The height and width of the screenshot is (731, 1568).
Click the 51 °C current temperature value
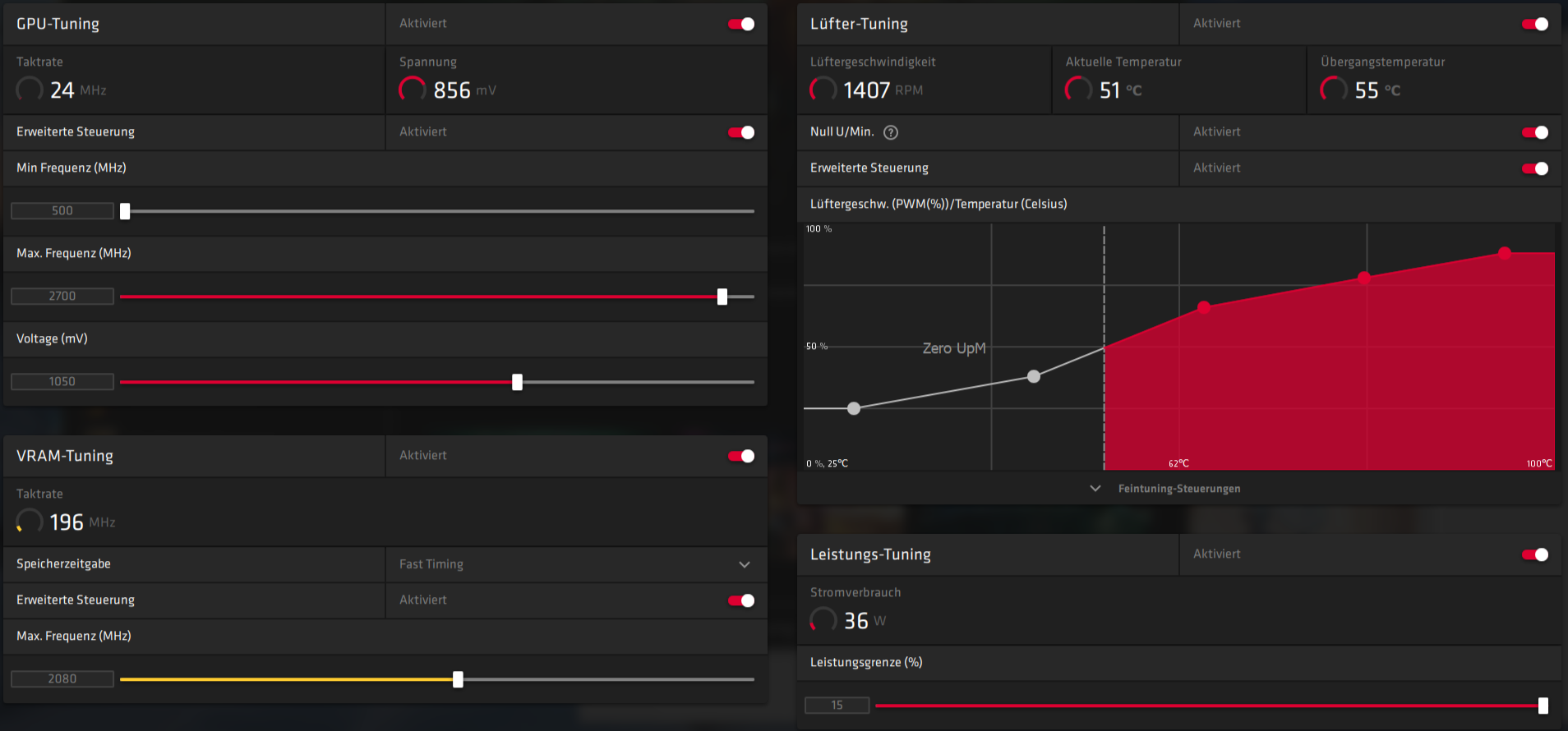coord(1121,90)
